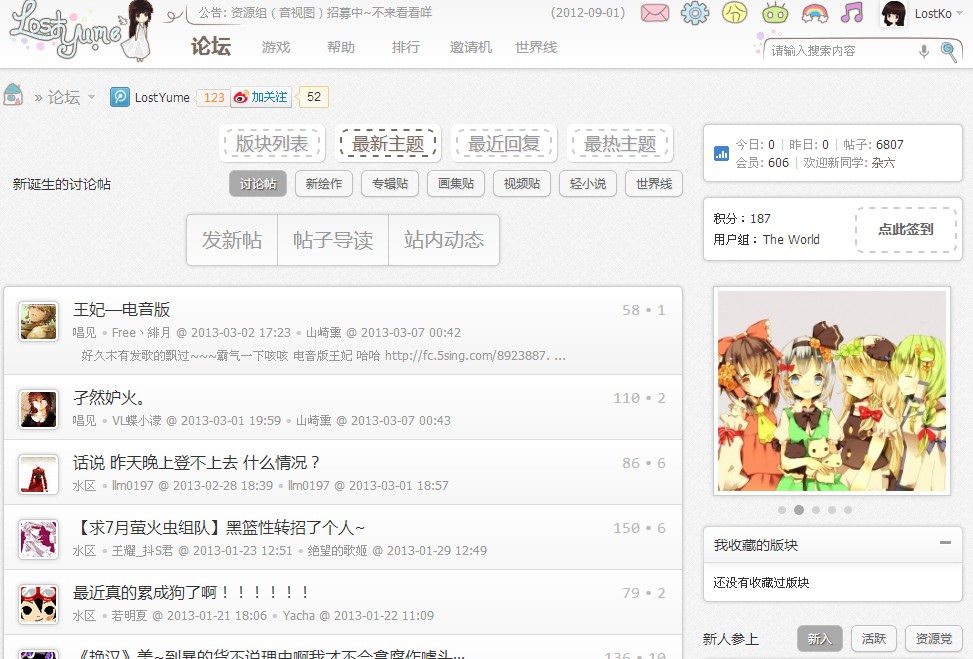Select the 专辑贴 filter
This screenshot has height=659, width=973.
390,184
